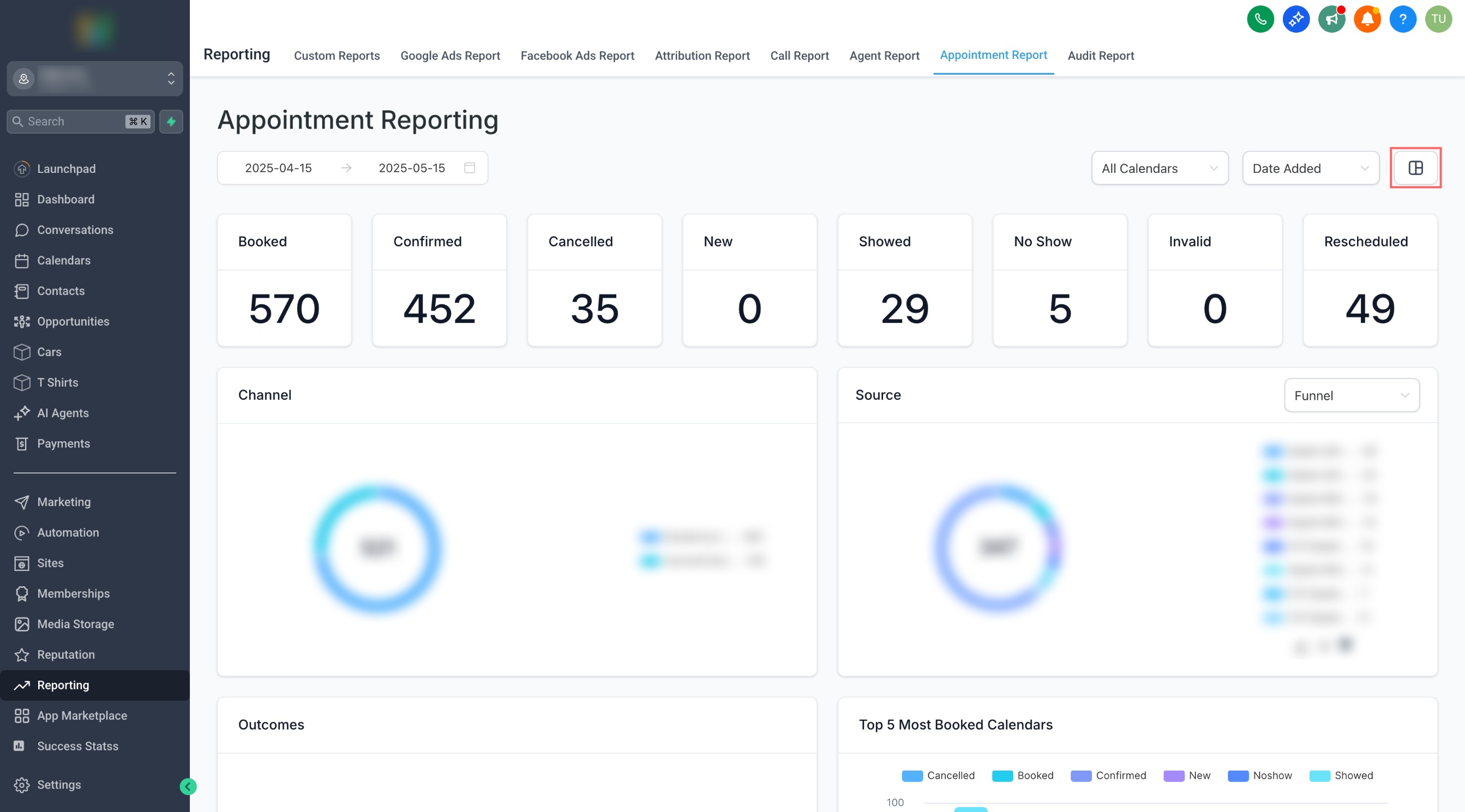The height and width of the screenshot is (812, 1465).
Task: Toggle Showed series in chart legend
Action: coord(1341,775)
